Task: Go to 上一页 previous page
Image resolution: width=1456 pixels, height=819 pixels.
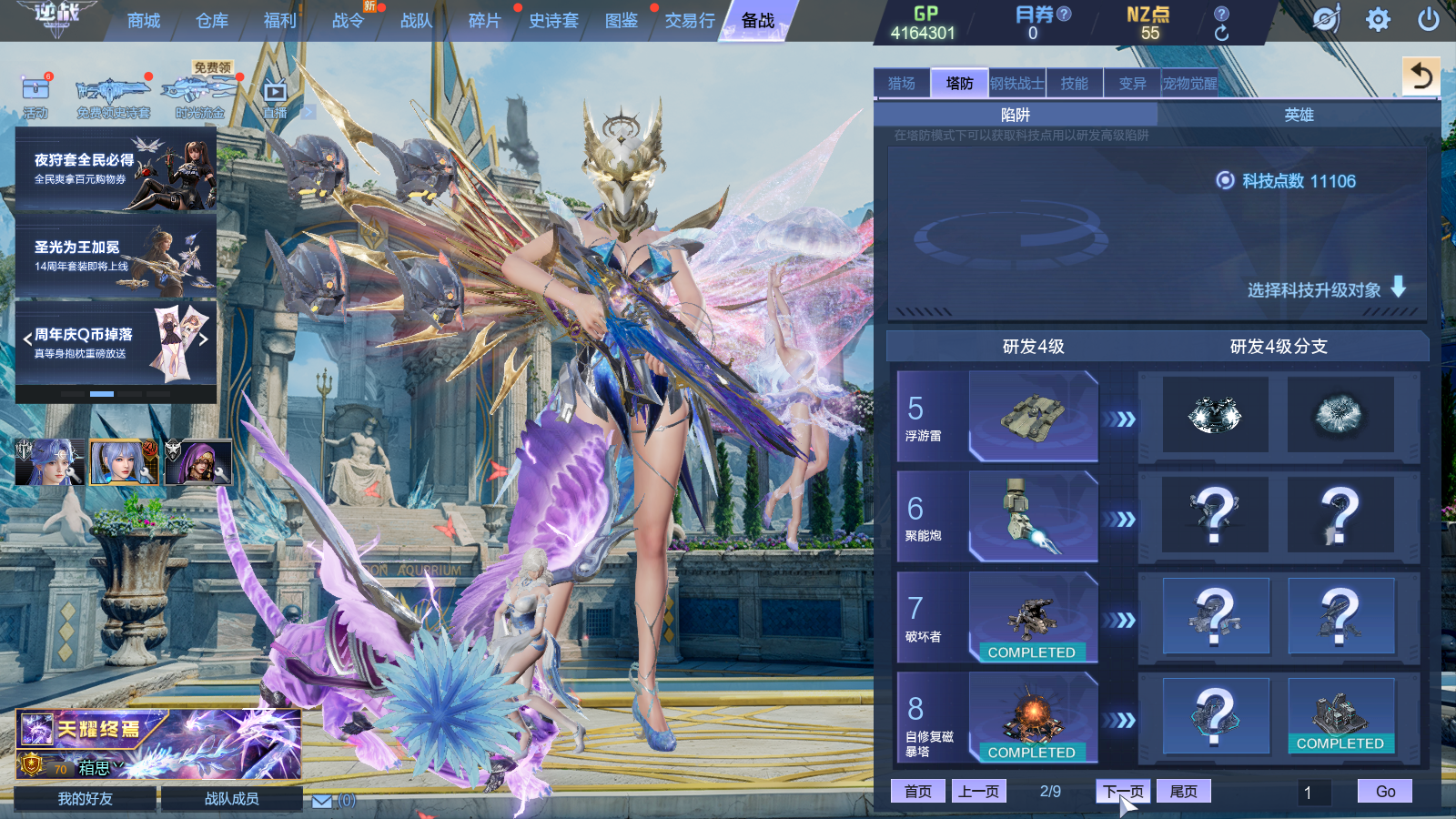Action: tap(978, 792)
